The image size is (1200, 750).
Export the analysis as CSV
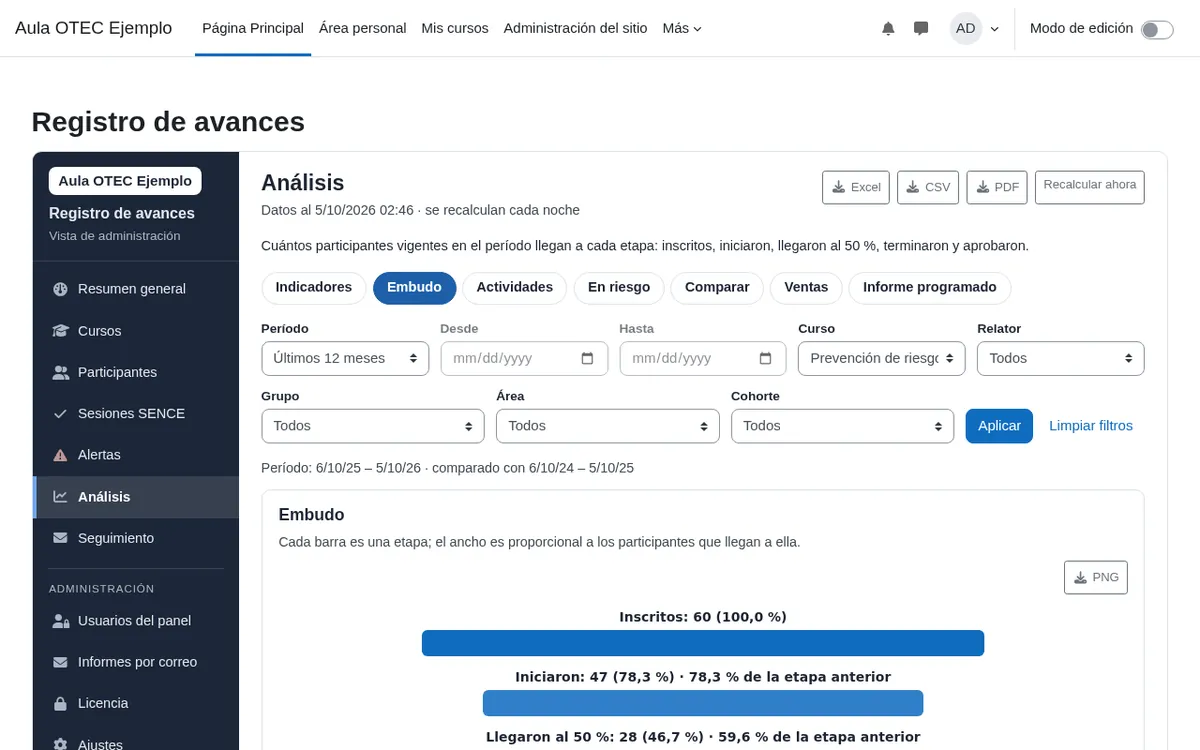(928, 187)
